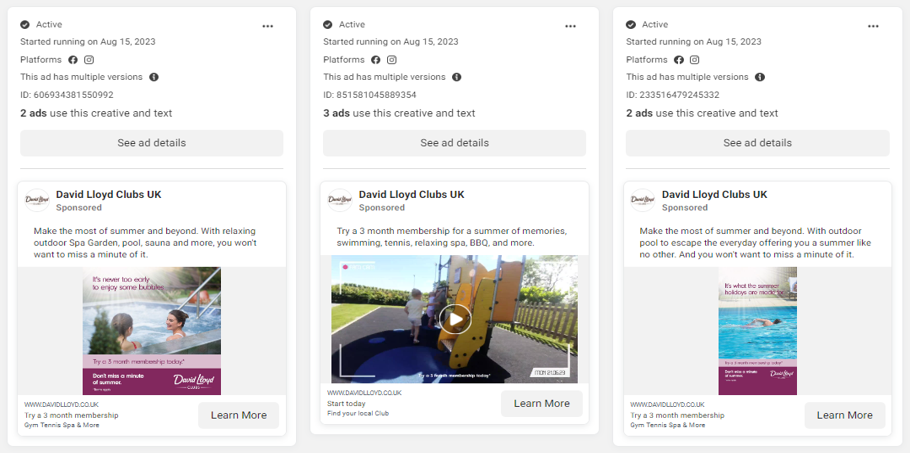This screenshot has width=910, height=453.
Task: Click Learn More on the Spa Garden ad
Action: (x=239, y=415)
